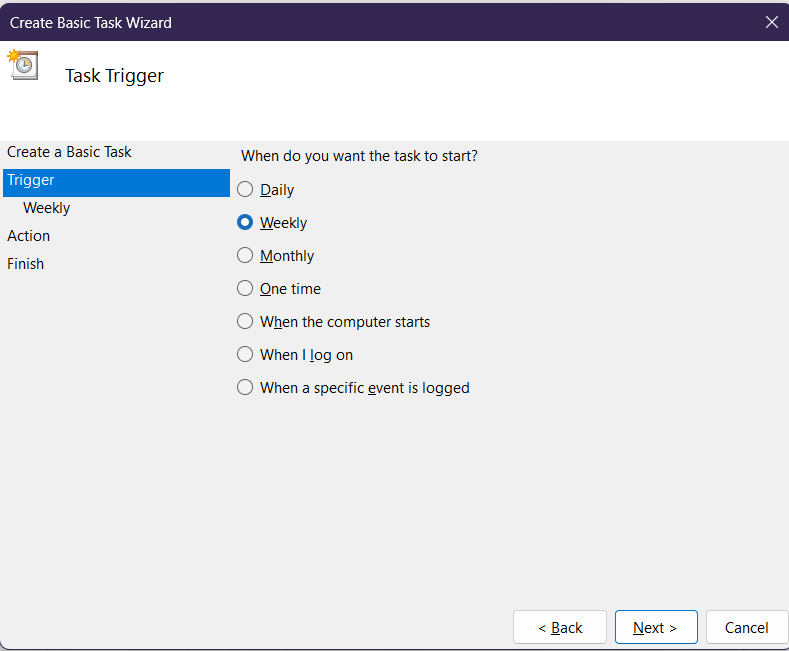The height and width of the screenshot is (651, 789).
Task: Click the Task Scheduler clock icon
Action: pos(23,64)
